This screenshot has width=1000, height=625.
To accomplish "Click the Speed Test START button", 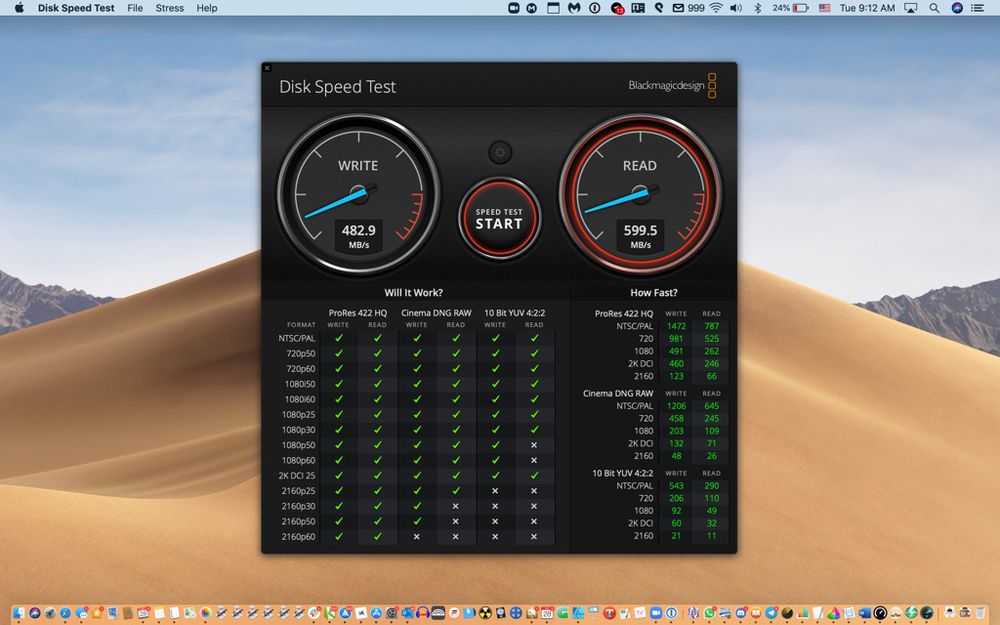I will pos(499,218).
